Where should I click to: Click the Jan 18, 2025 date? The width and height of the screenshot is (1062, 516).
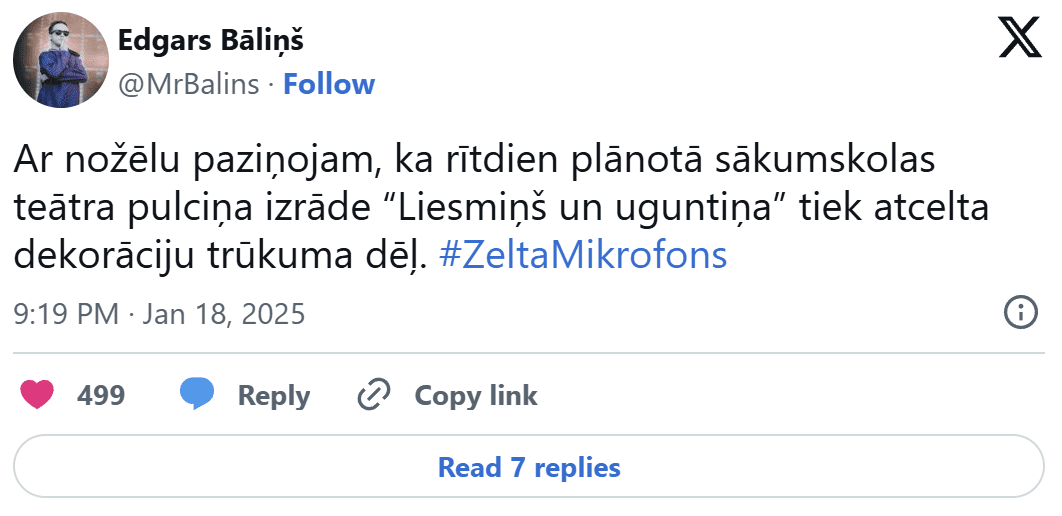pos(224,314)
